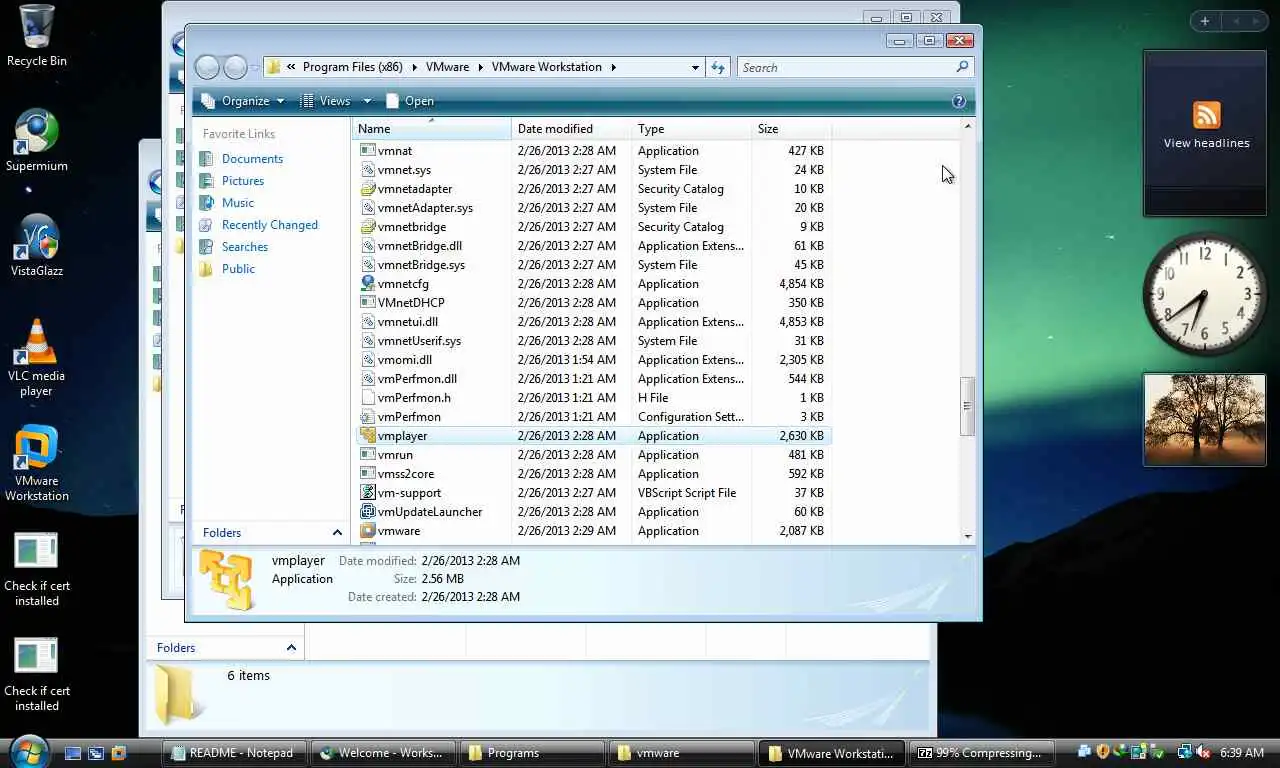Click the analog clock gadget
The height and width of the screenshot is (768, 1280).
pyautogui.click(x=1204, y=293)
